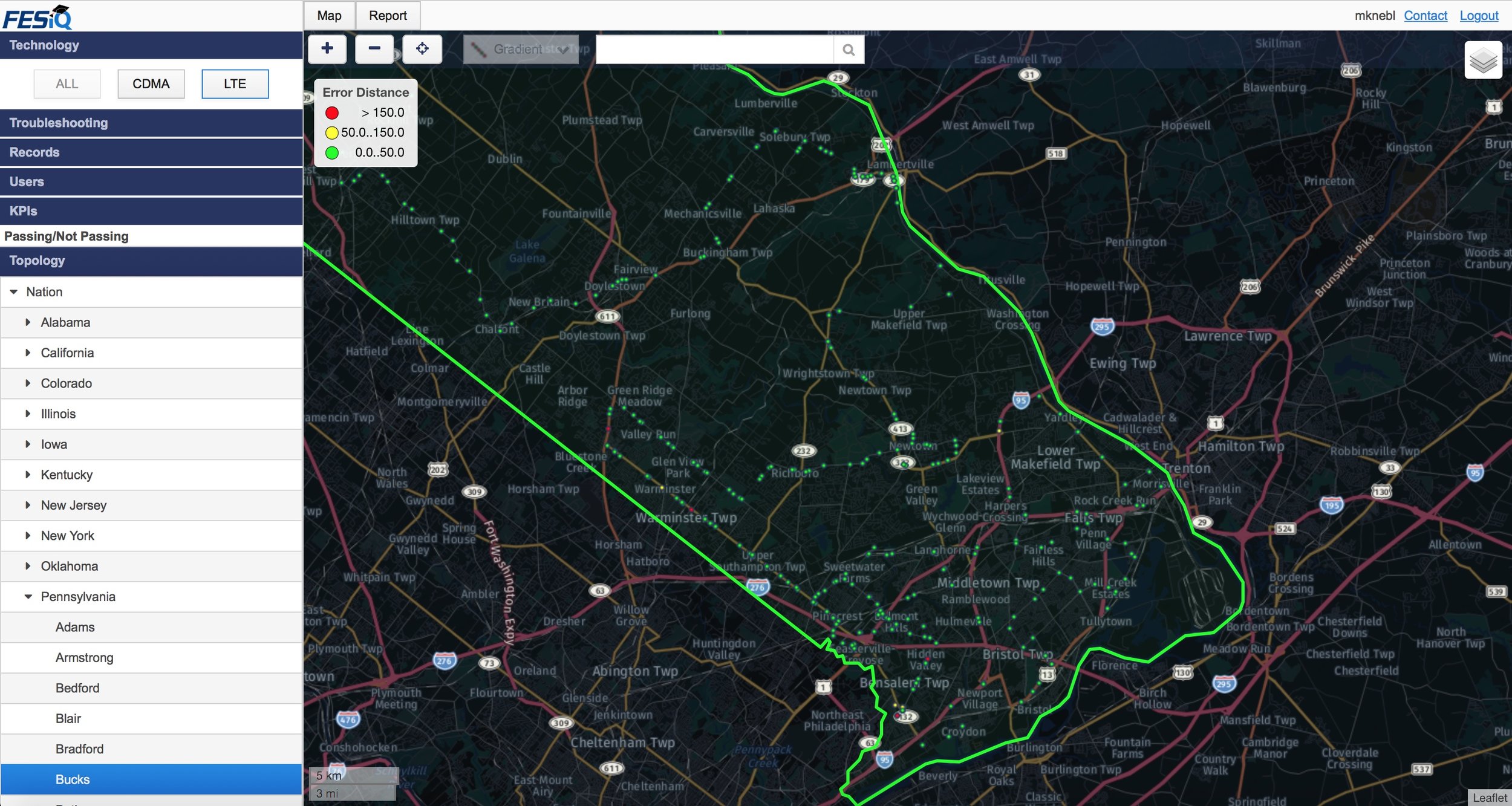Screen dimensions: 1512x806
Task: Open the KPIs section
Action: (151, 211)
